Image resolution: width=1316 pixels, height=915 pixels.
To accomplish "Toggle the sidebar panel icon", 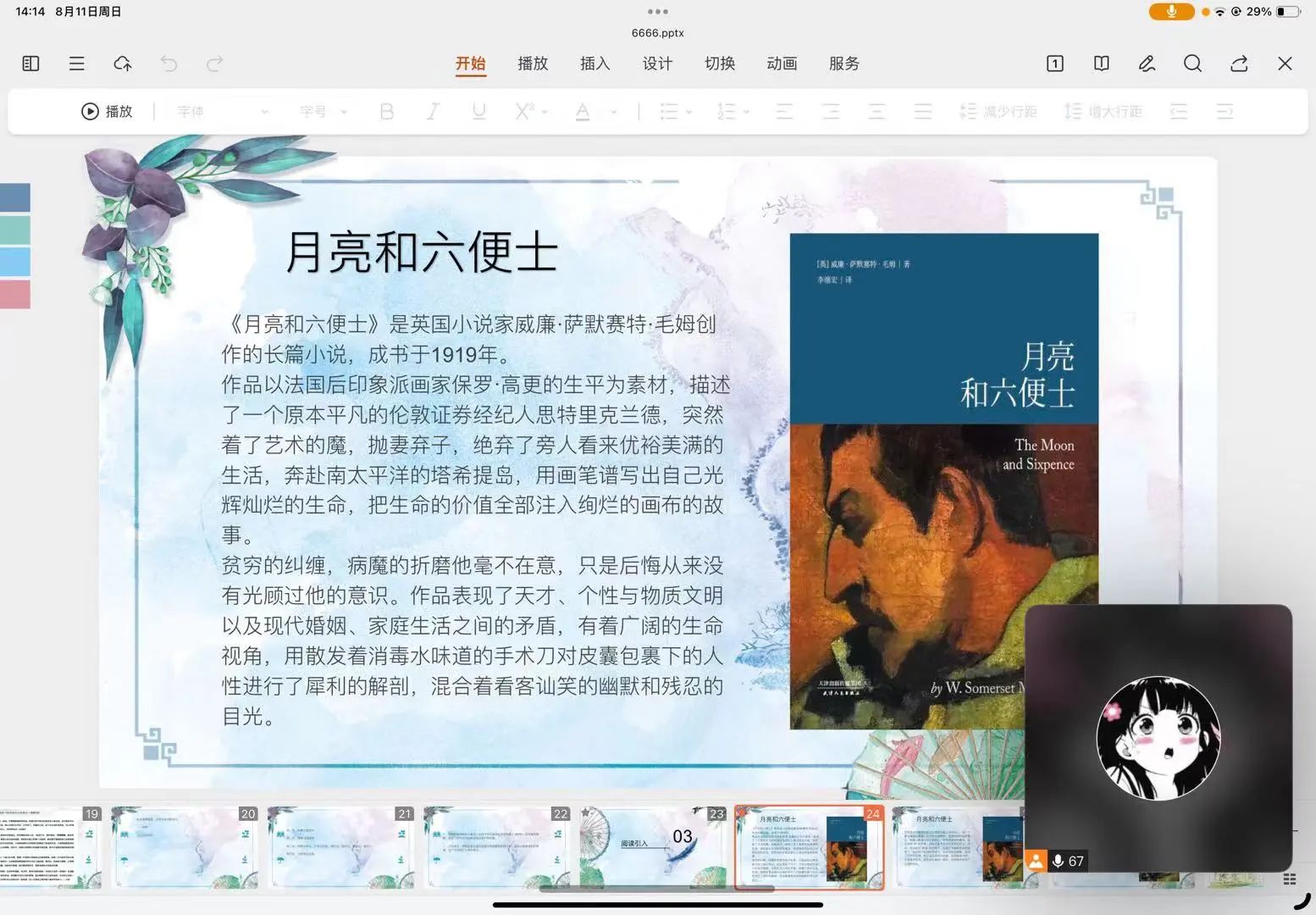I will [x=30, y=64].
